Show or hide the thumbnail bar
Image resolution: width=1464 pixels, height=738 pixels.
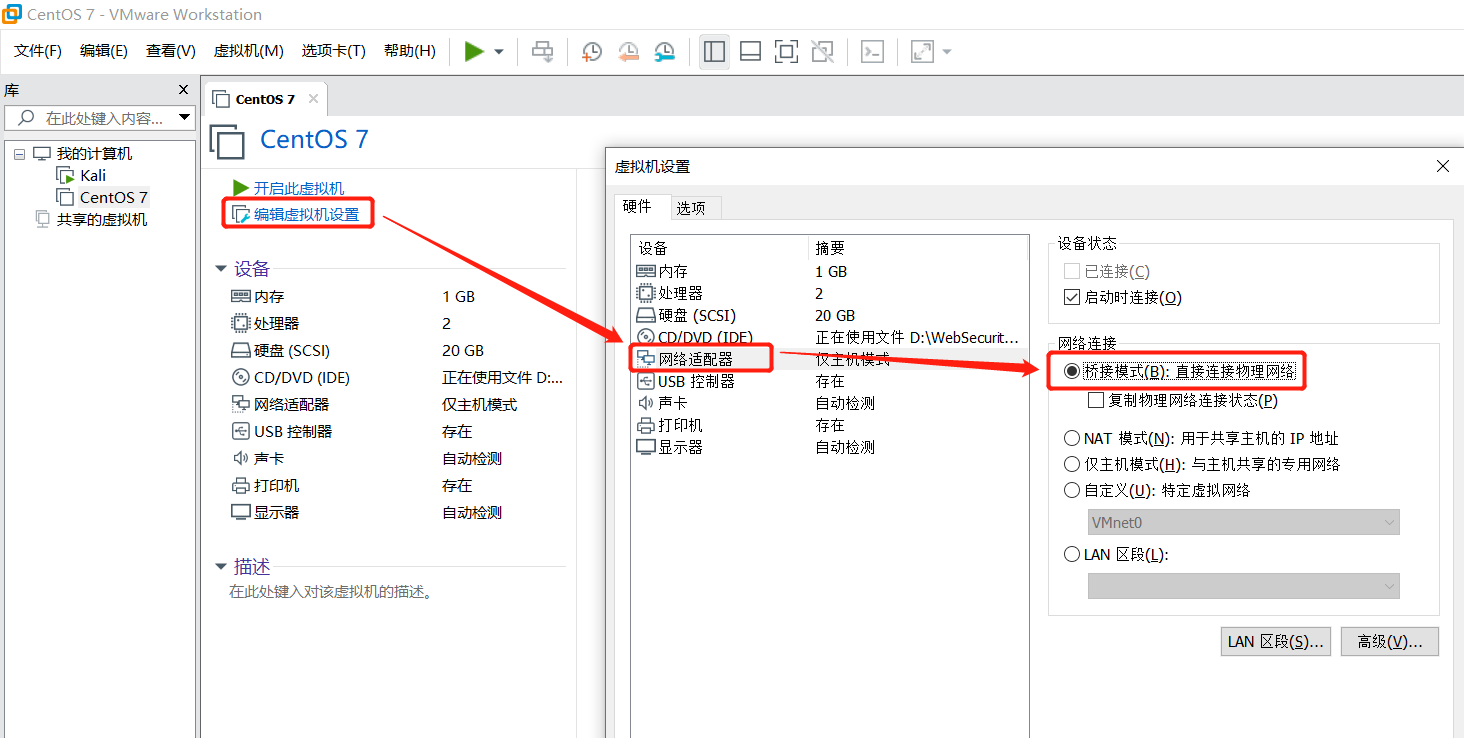coord(750,51)
